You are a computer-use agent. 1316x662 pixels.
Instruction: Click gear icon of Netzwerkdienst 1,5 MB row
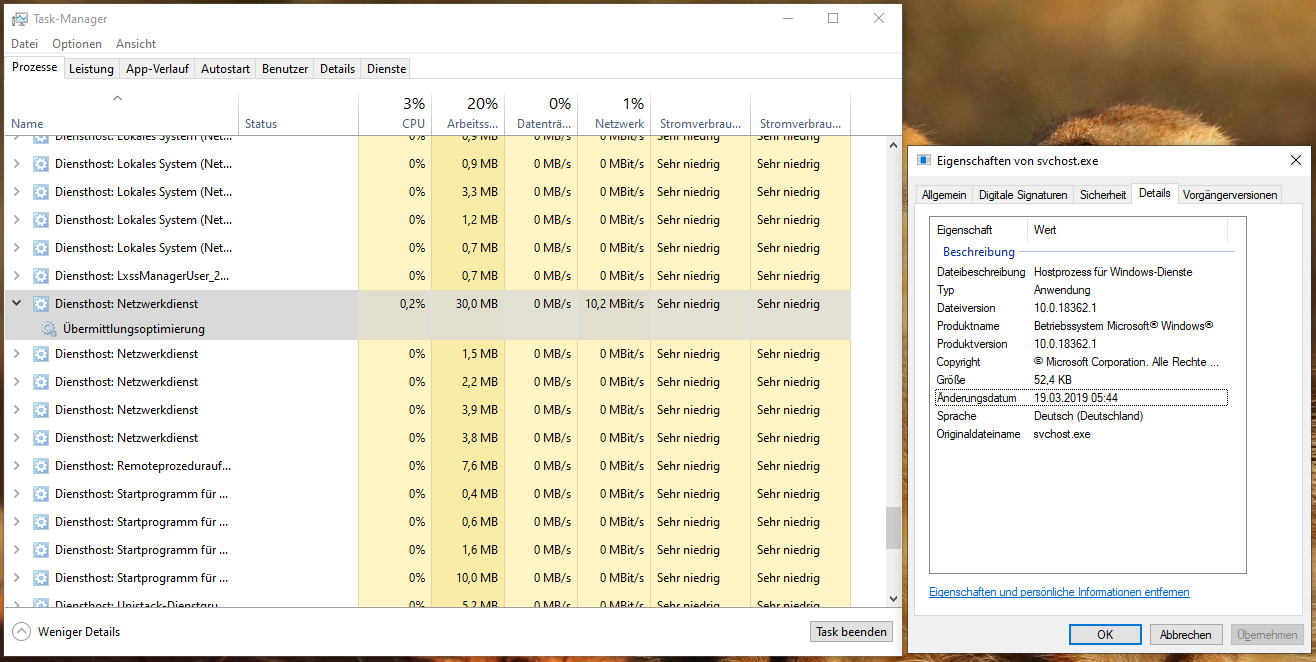pos(41,354)
